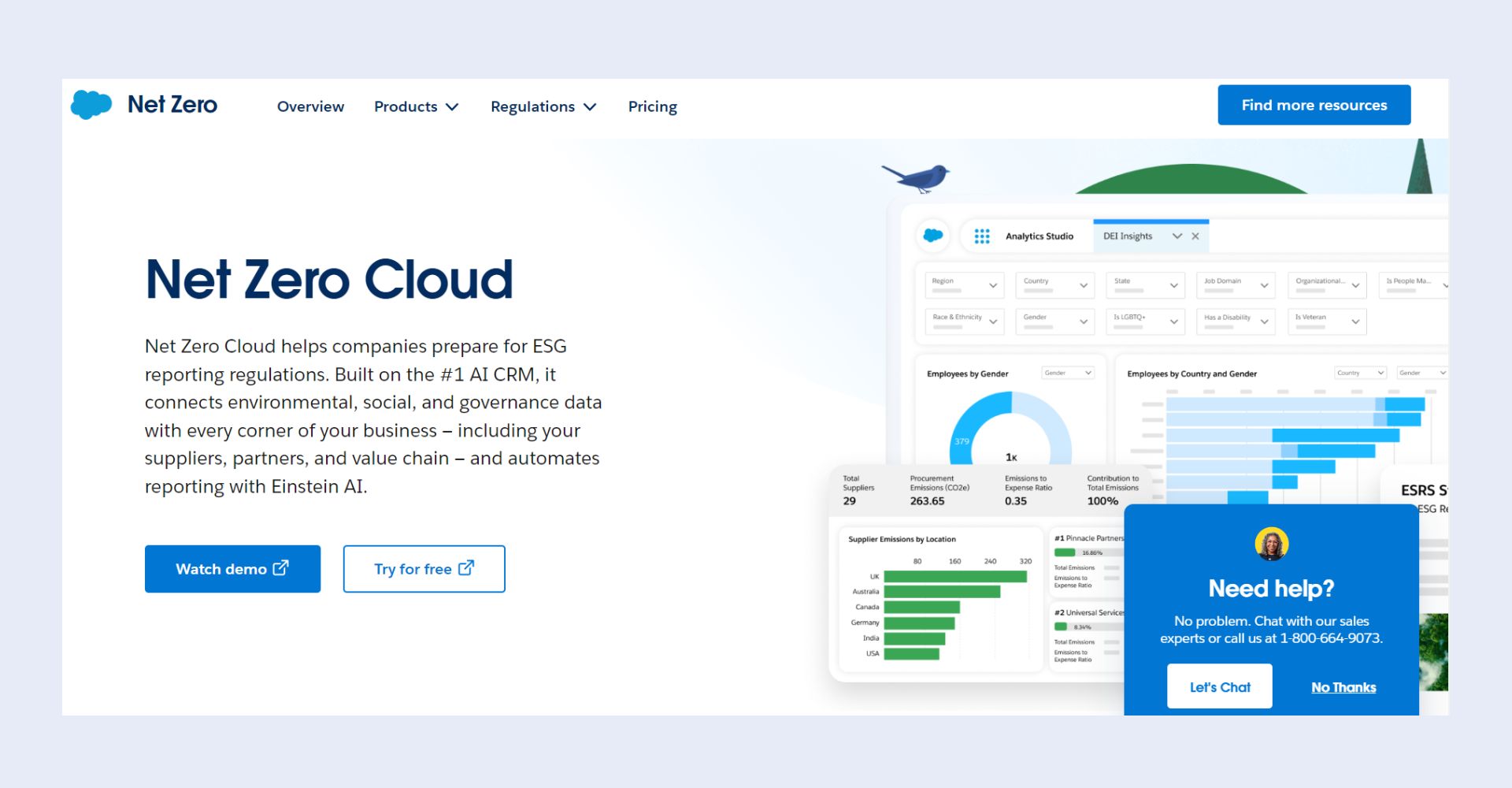Open the State filter dropdown
The width and height of the screenshot is (1512, 788).
pos(1146,285)
